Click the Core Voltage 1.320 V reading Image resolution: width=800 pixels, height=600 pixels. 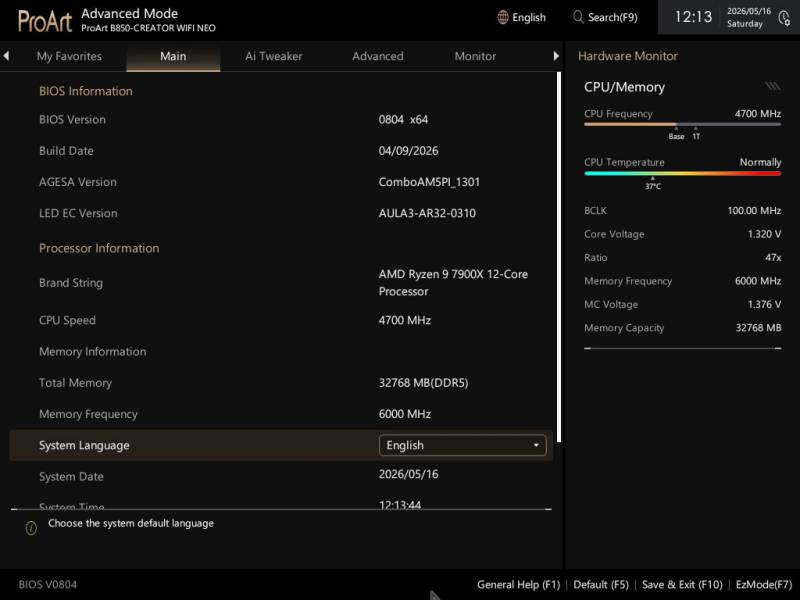[682, 234]
